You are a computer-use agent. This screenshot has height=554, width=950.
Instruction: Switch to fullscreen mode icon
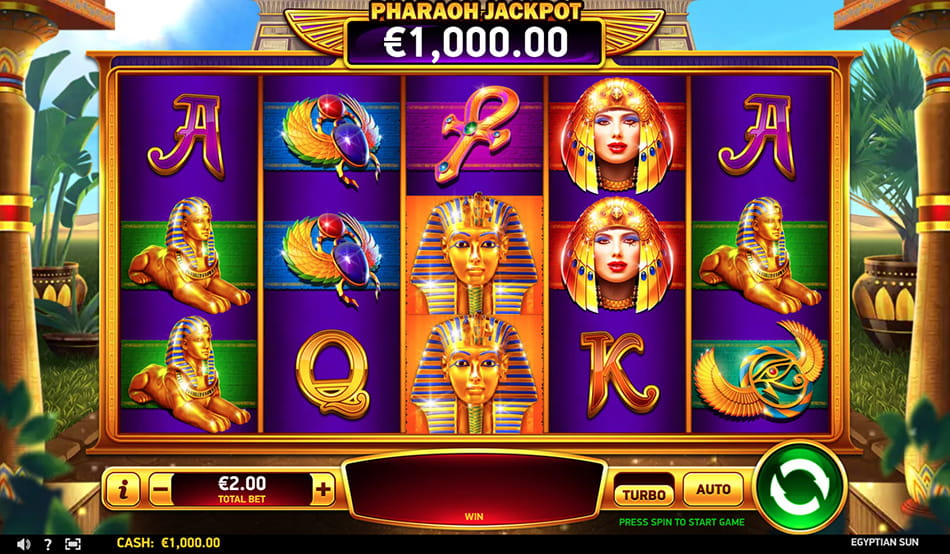73,544
